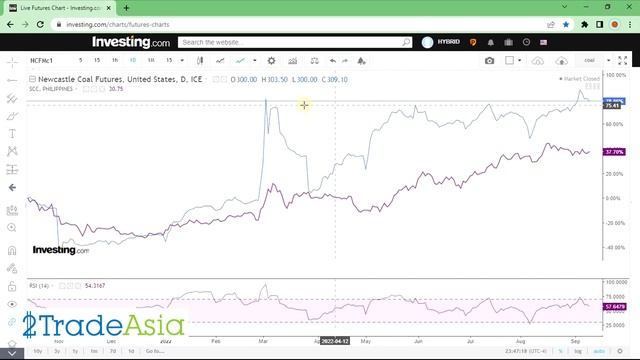Open the indicators menu
The width and height of the screenshot is (640, 360).
pyautogui.click(x=293, y=61)
